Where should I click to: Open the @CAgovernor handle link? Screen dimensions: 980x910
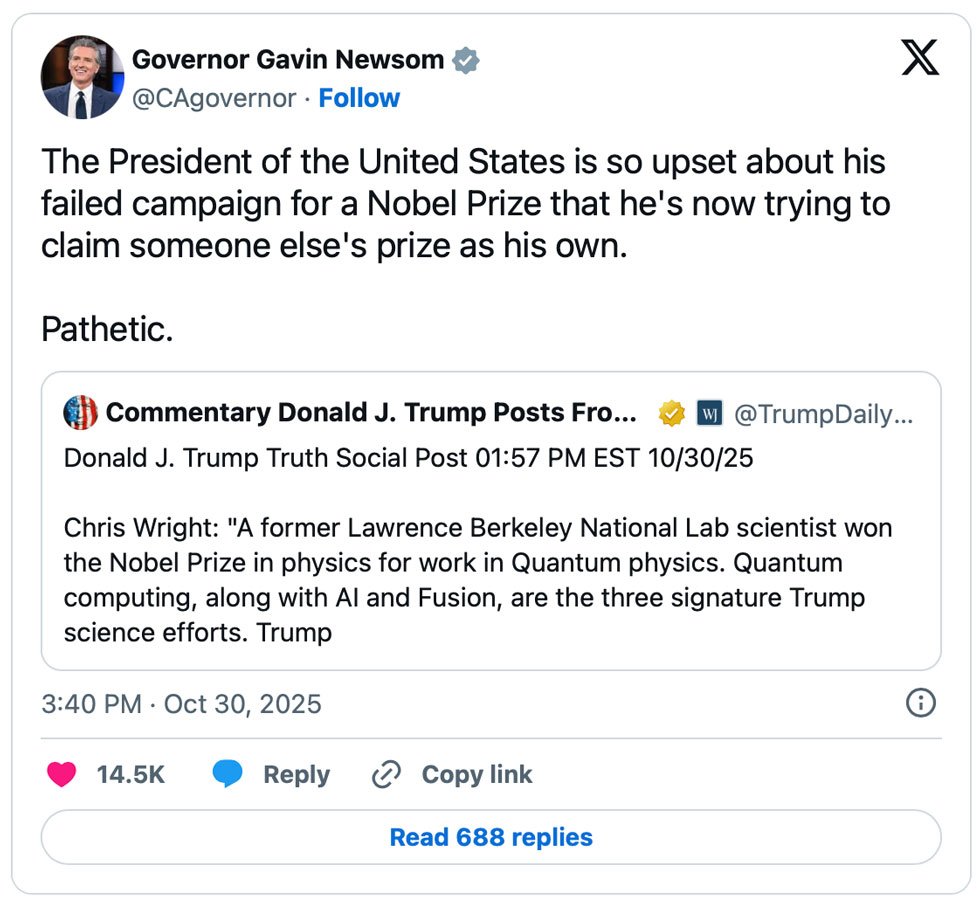[214, 98]
